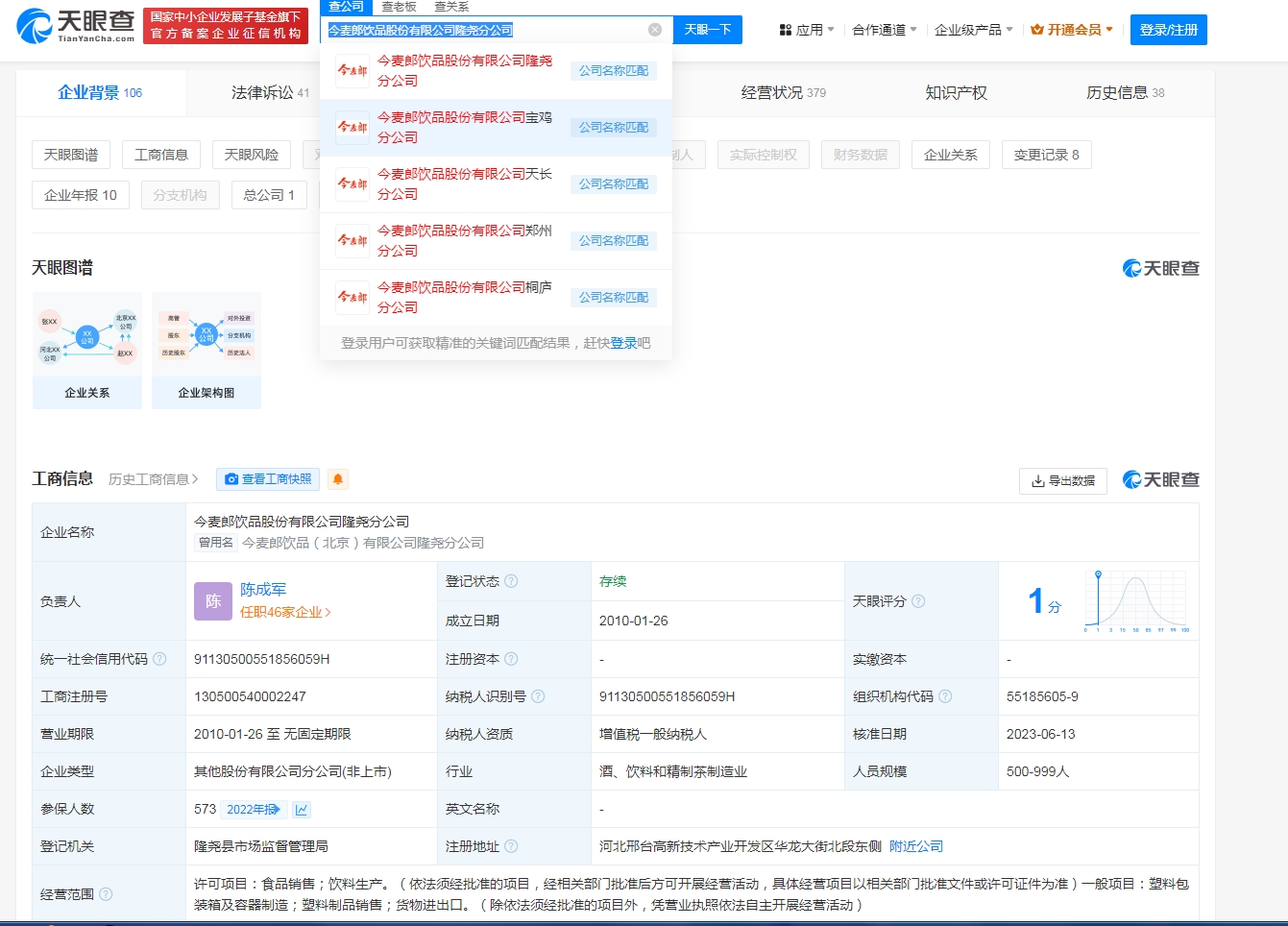Switch to the 查关系 search tab
The image size is (1288, 926).
[451, 7]
